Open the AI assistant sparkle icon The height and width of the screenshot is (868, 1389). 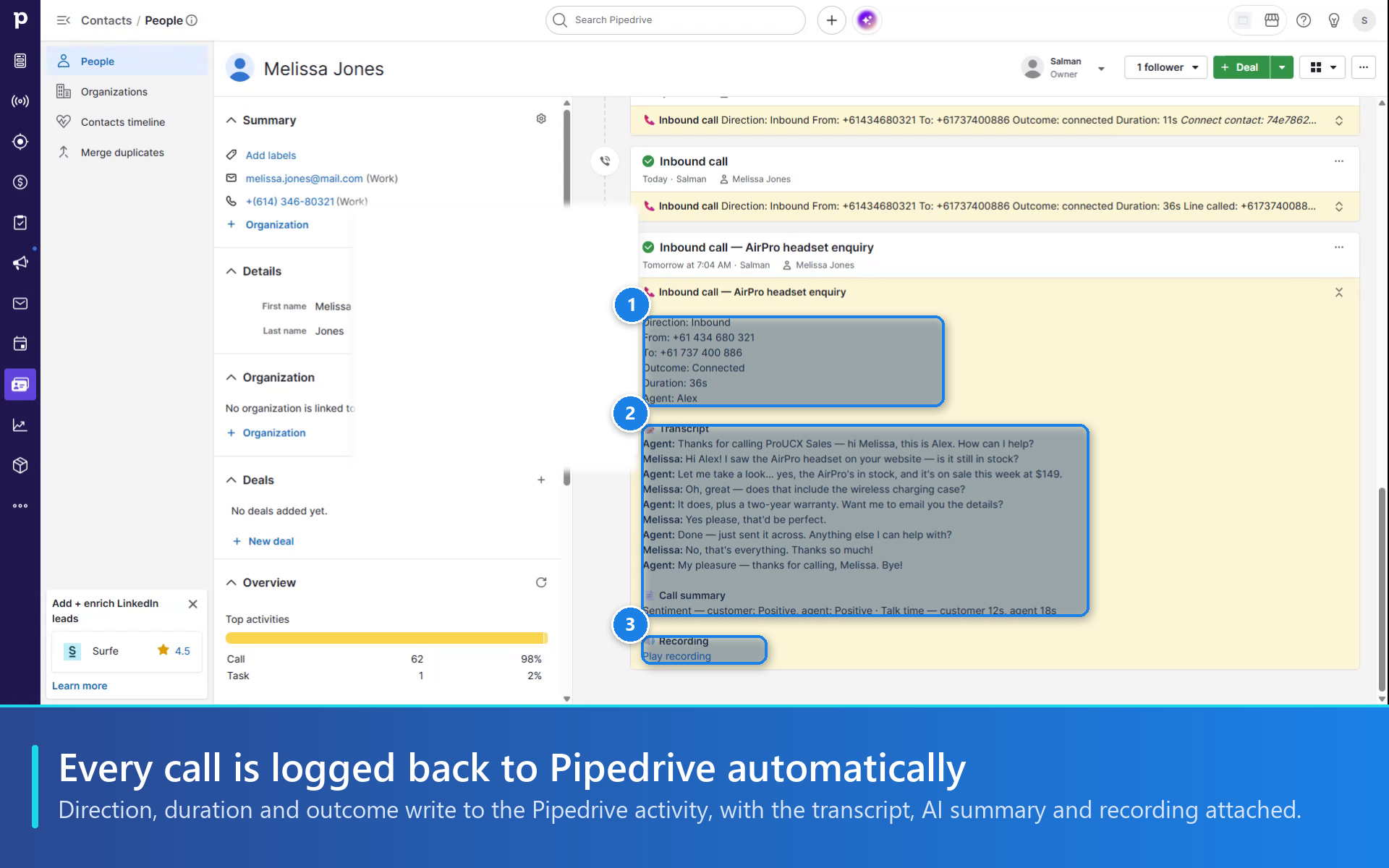tap(867, 20)
